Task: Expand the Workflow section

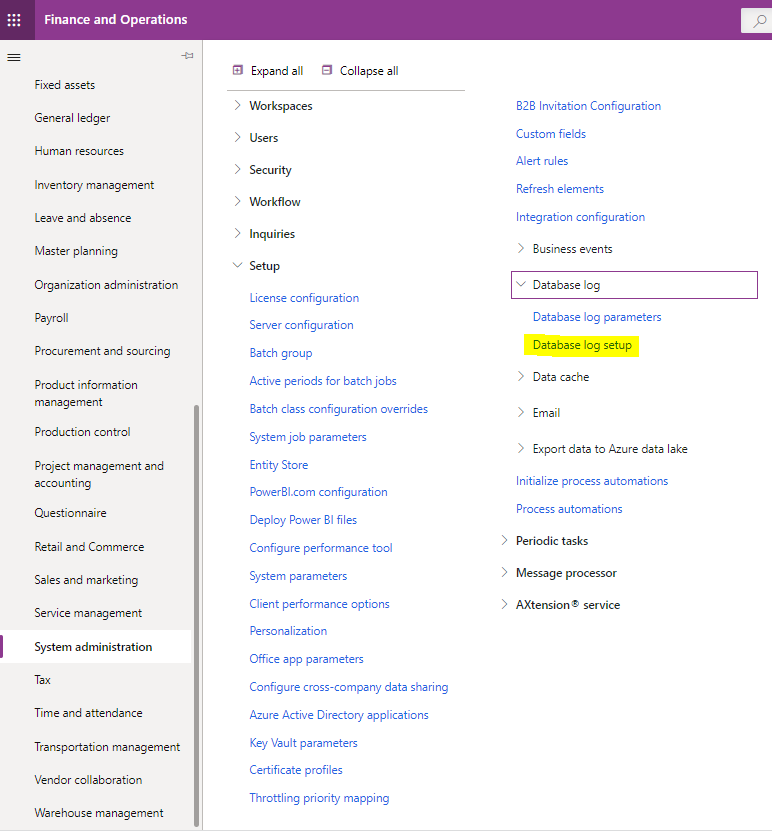Action: pyautogui.click(x=237, y=201)
